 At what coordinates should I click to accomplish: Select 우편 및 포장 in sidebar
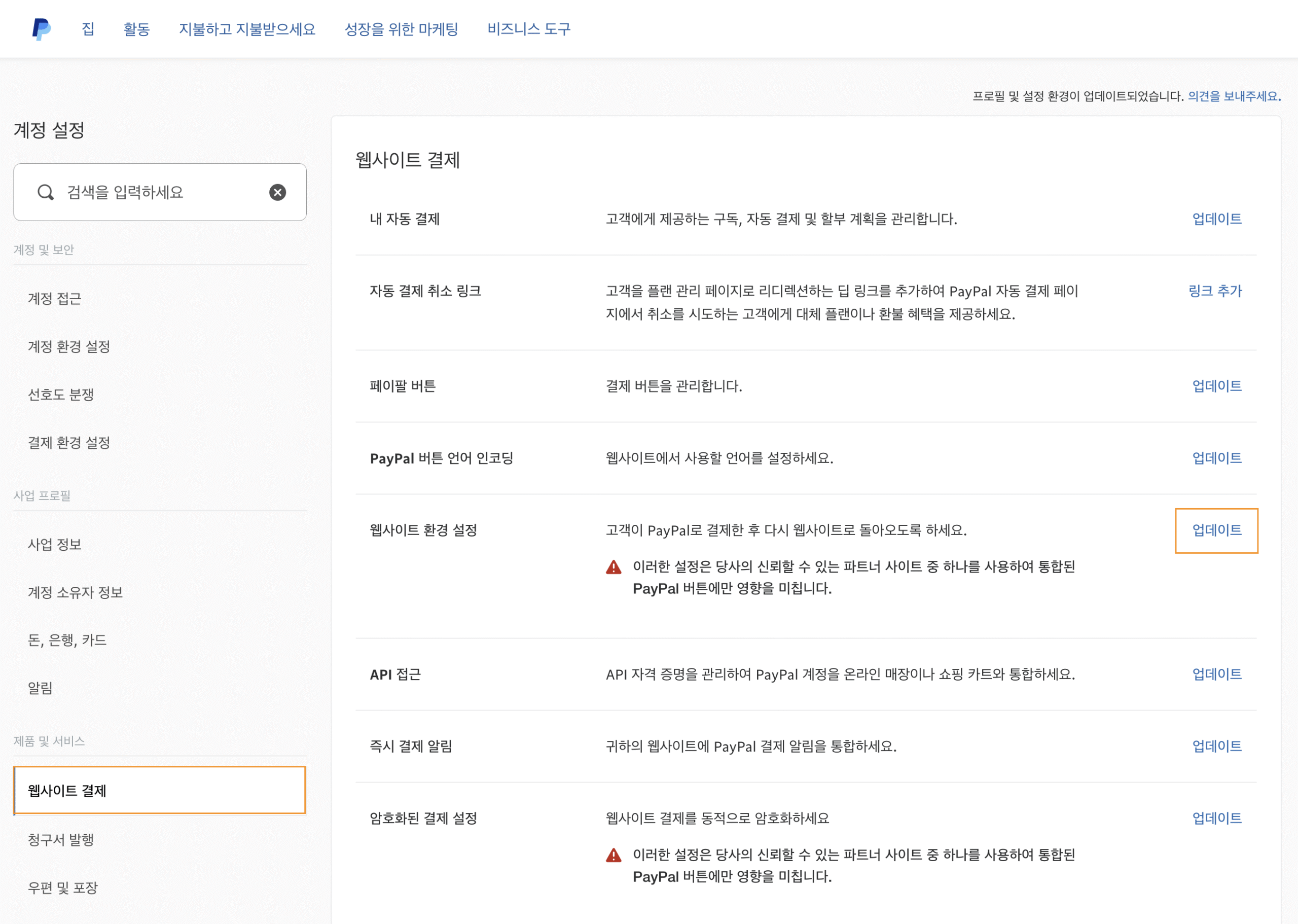(x=63, y=887)
